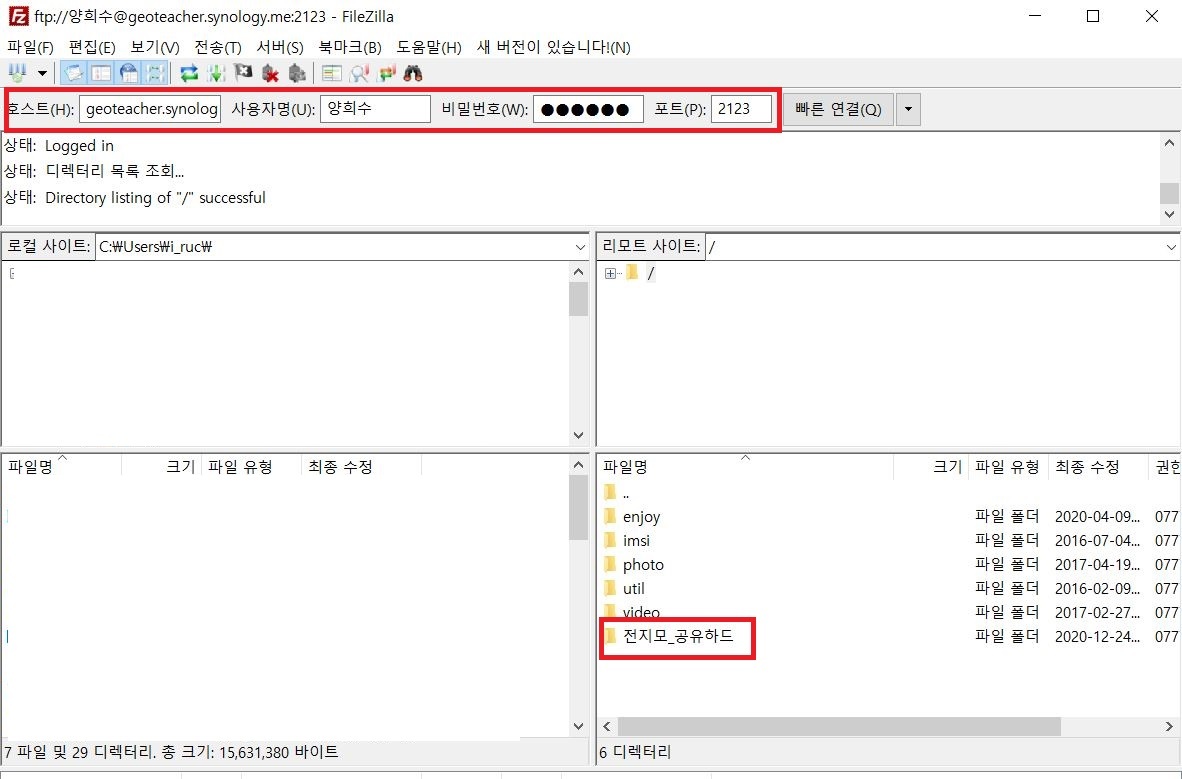Toggle the message log view
The width and height of the screenshot is (1182, 779).
click(73, 73)
